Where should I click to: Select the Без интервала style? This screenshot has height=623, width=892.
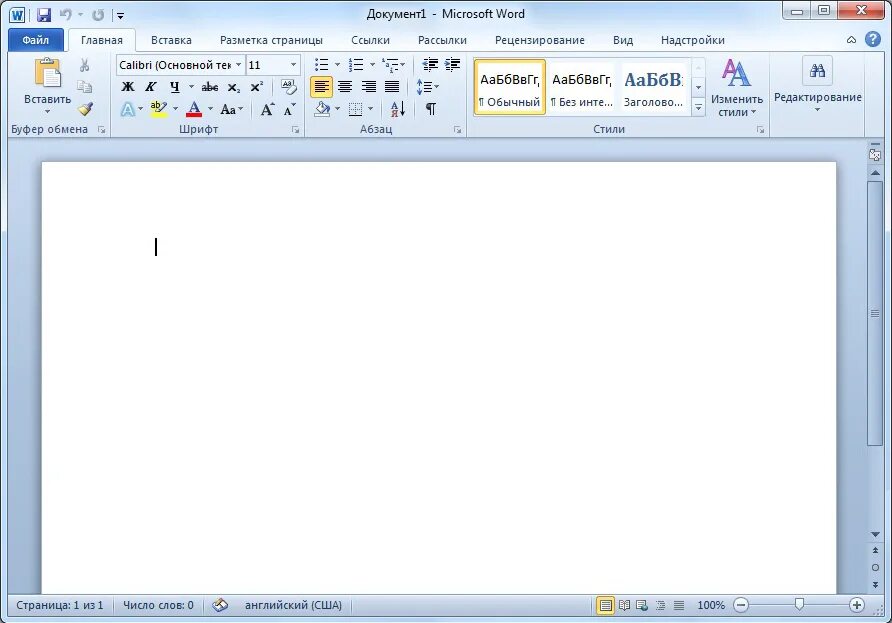[x=581, y=87]
